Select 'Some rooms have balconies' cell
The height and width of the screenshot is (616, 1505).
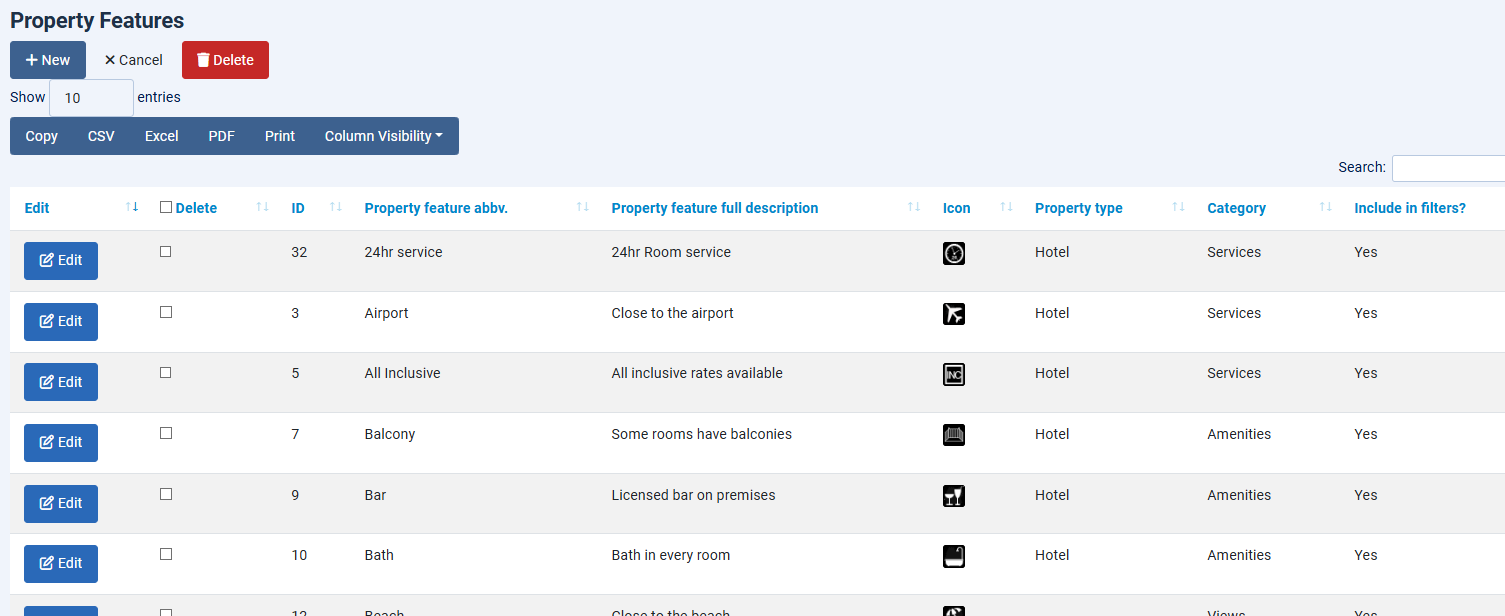[x=701, y=434]
